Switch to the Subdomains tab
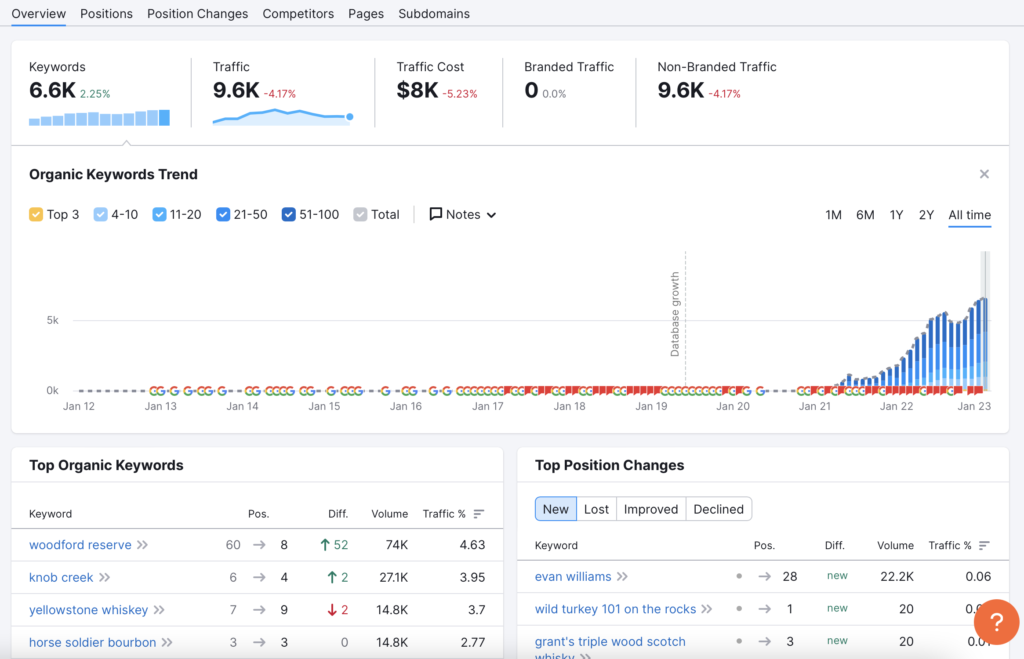The height and width of the screenshot is (659, 1024). click(434, 14)
